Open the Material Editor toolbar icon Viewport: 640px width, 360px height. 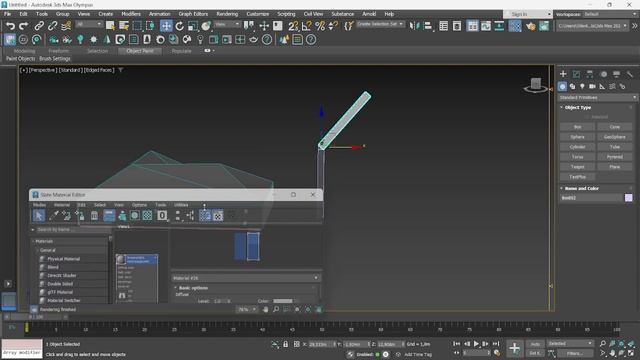coord(515,26)
